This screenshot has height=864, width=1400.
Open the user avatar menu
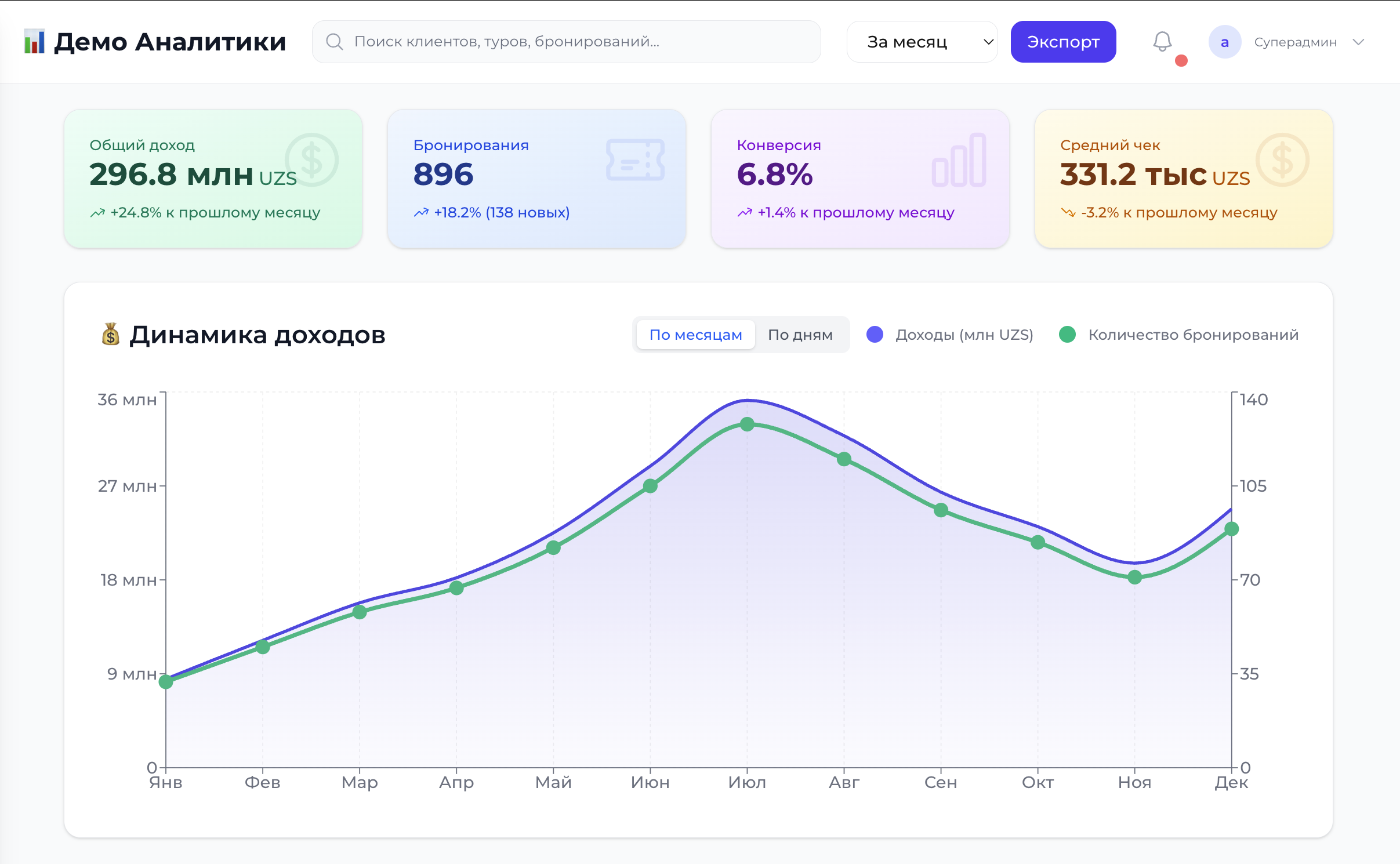[x=1224, y=41]
